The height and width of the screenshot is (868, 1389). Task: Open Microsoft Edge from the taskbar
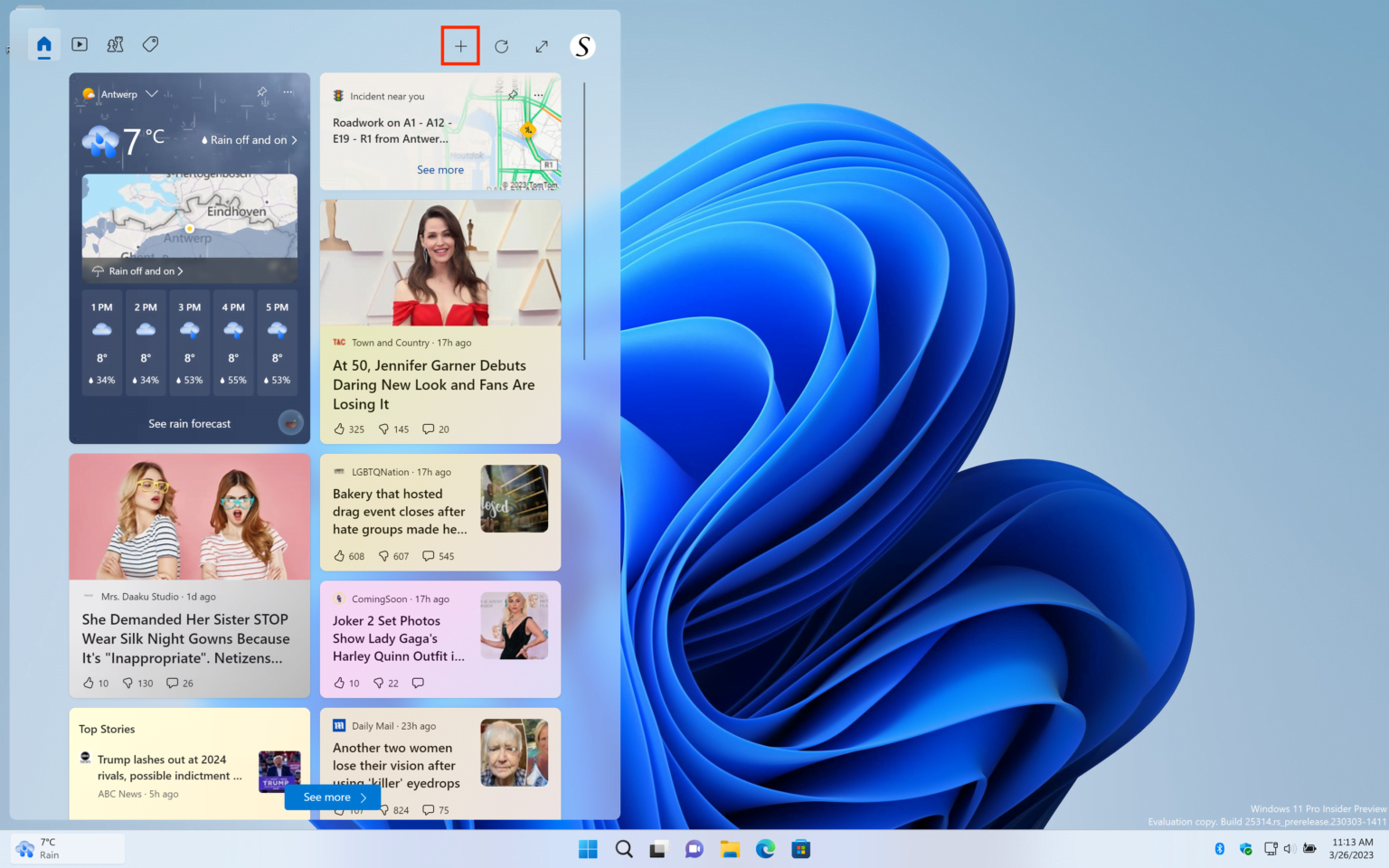pyautogui.click(x=765, y=848)
